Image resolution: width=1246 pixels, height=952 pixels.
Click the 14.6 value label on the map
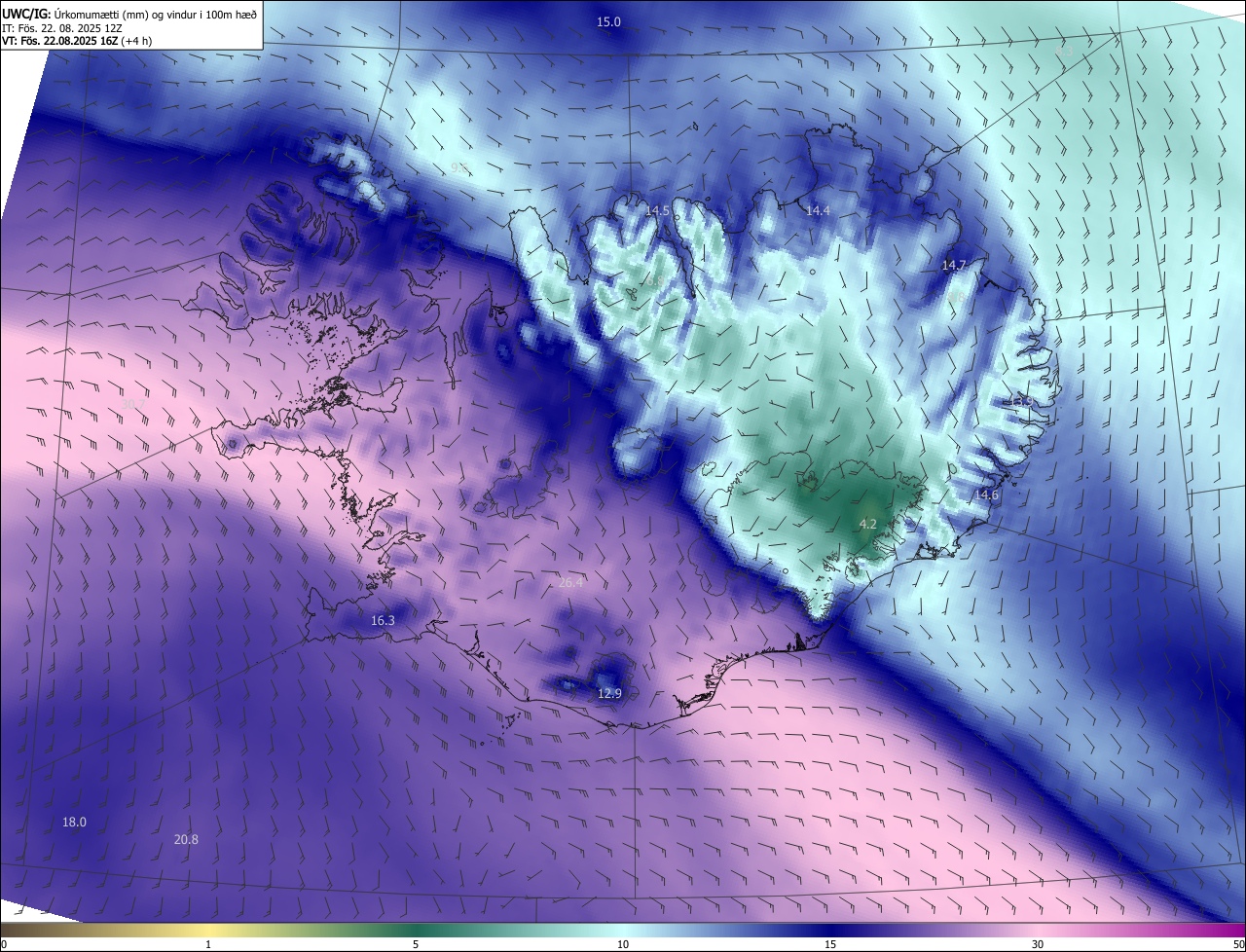[986, 494]
